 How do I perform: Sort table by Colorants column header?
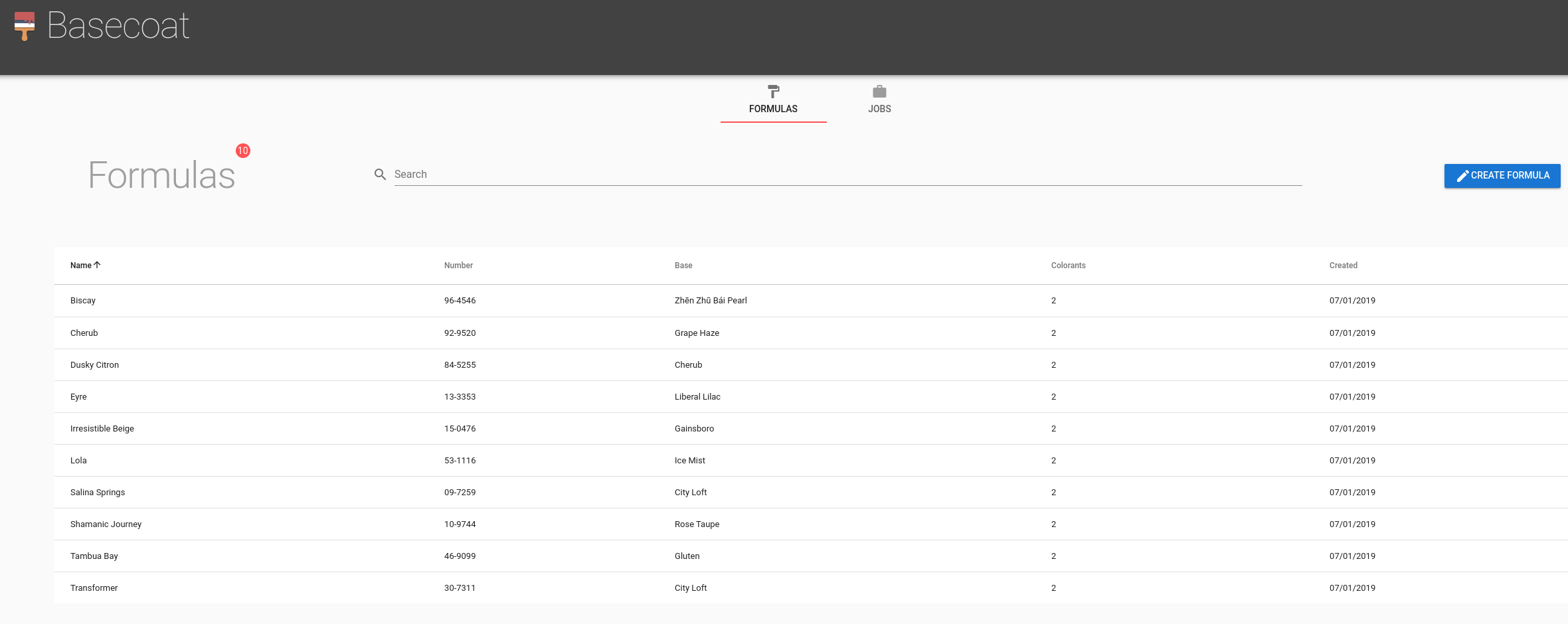tap(1068, 266)
